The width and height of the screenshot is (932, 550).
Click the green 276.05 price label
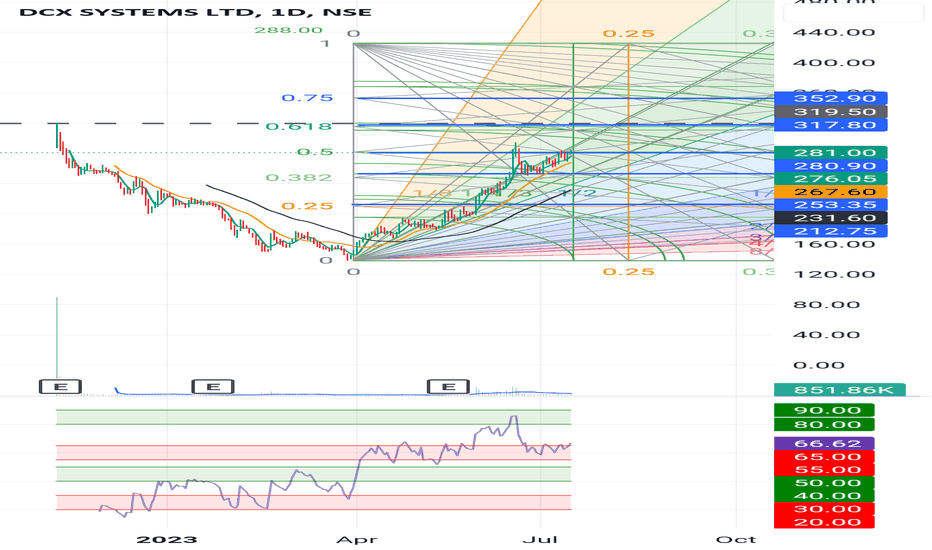tap(831, 179)
